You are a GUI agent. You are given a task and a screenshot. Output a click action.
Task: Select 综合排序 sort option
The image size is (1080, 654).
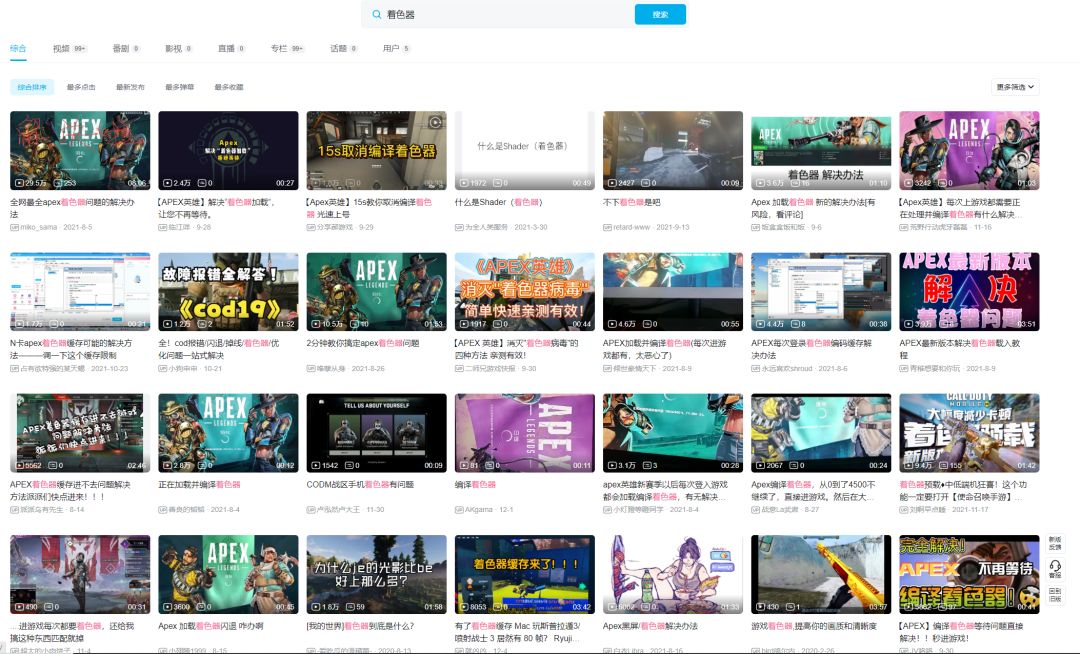tap(32, 87)
